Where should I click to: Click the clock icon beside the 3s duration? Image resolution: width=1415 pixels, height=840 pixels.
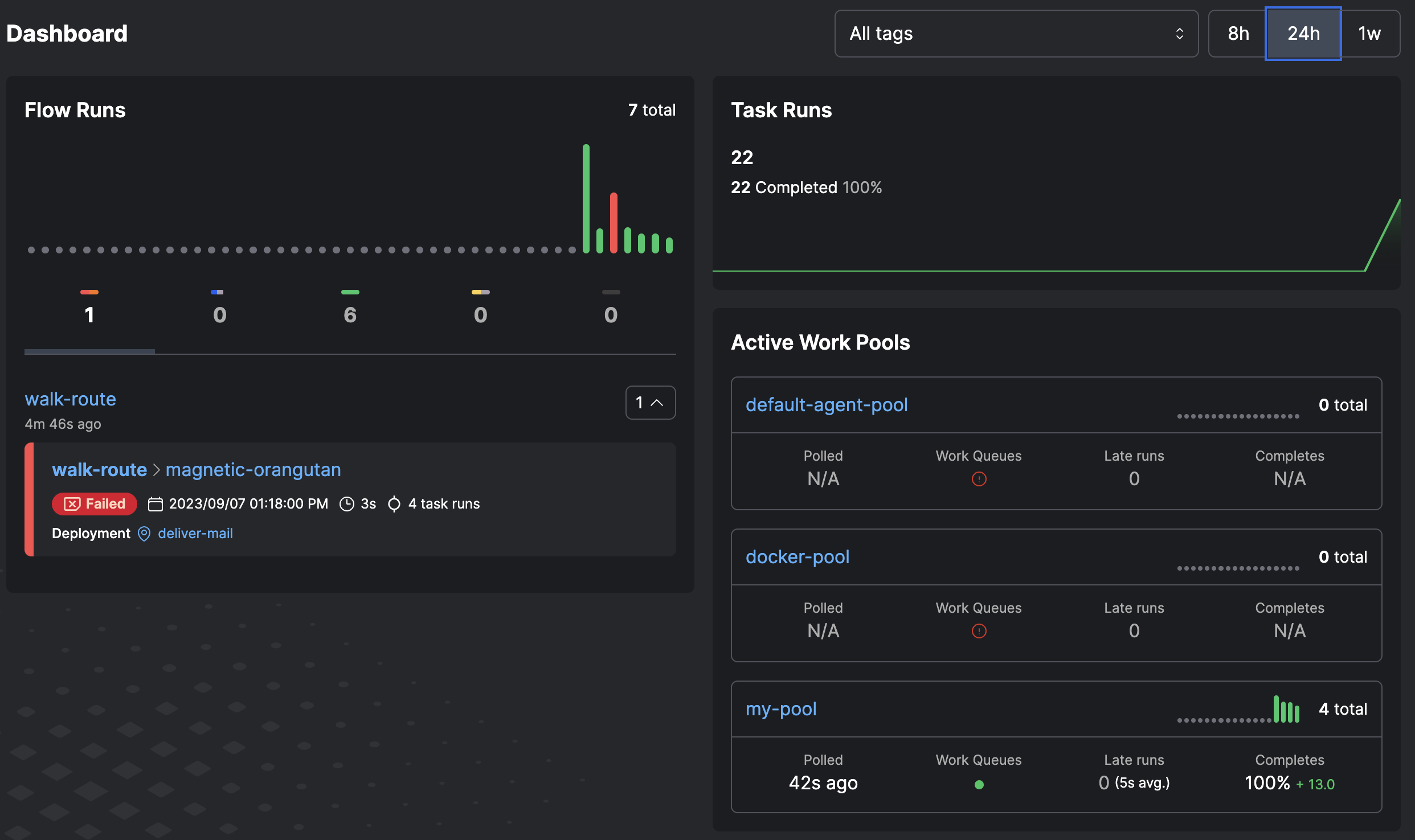(x=347, y=503)
